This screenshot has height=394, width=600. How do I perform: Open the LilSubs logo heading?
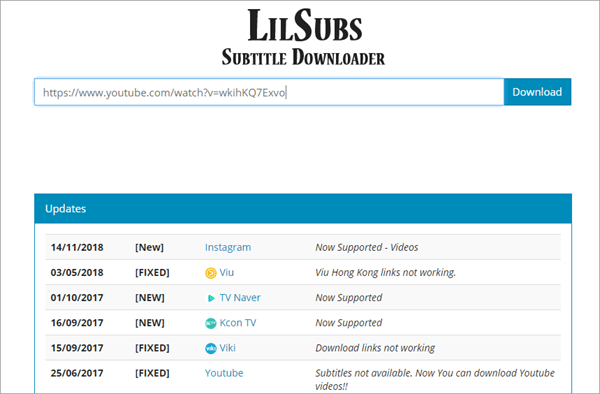tap(305, 26)
